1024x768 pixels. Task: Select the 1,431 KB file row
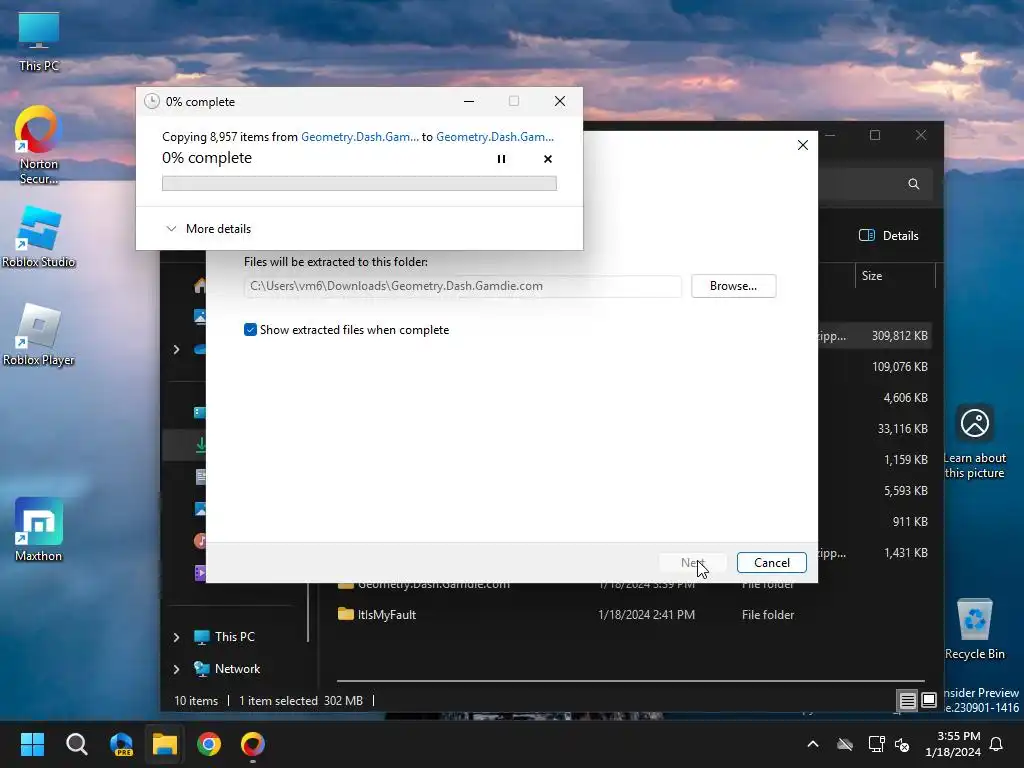(875, 552)
